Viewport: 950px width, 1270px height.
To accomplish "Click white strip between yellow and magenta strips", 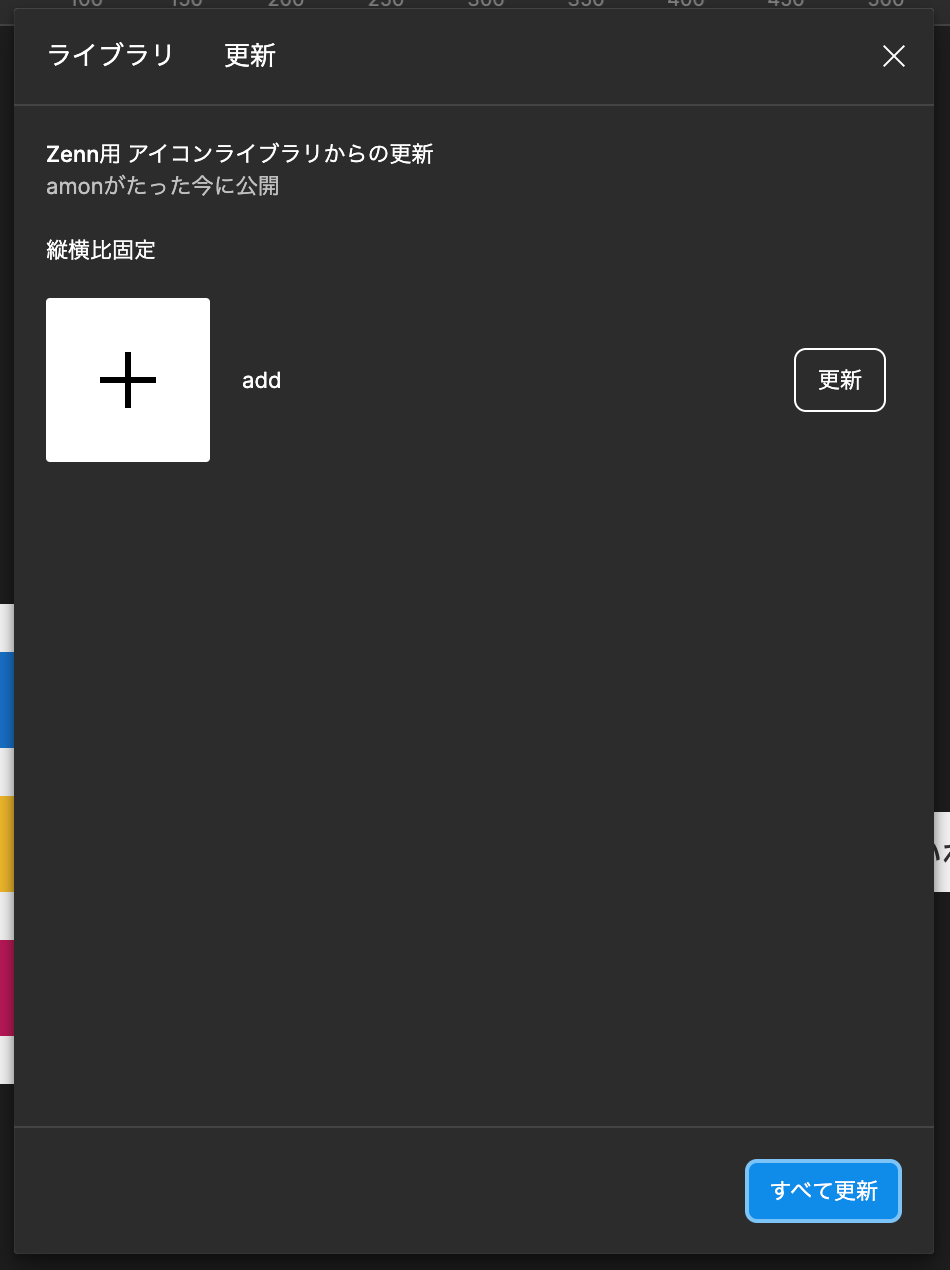I will (6, 916).
